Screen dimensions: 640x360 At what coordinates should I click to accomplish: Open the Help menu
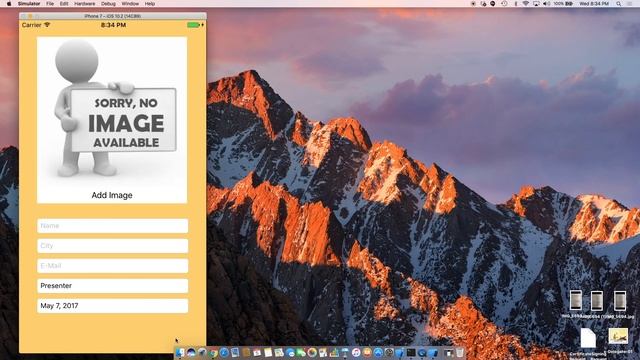150,4
